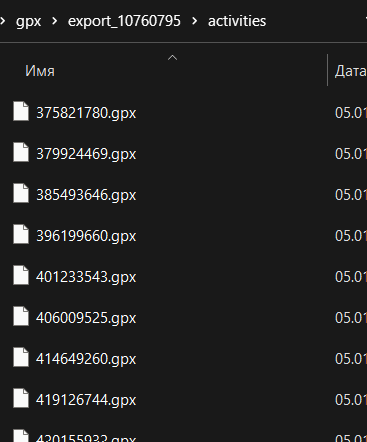Select the 396199660.gpx file icon
The image size is (367, 442).
(21, 234)
